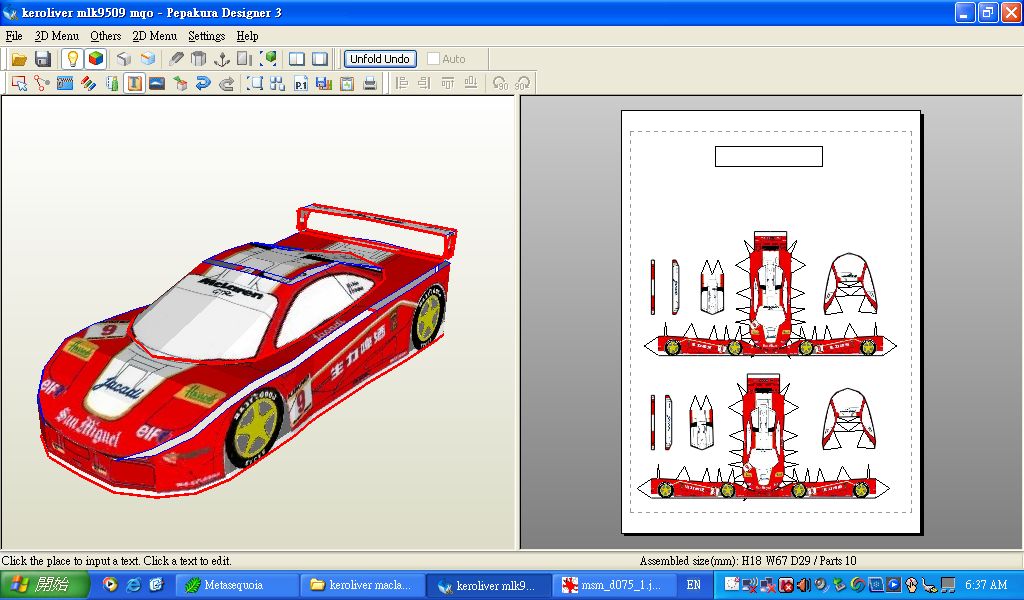Image resolution: width=1024 pixels, height=600 pixels.
Task: Click the empty text box on the page
Action: coord(769,157)
